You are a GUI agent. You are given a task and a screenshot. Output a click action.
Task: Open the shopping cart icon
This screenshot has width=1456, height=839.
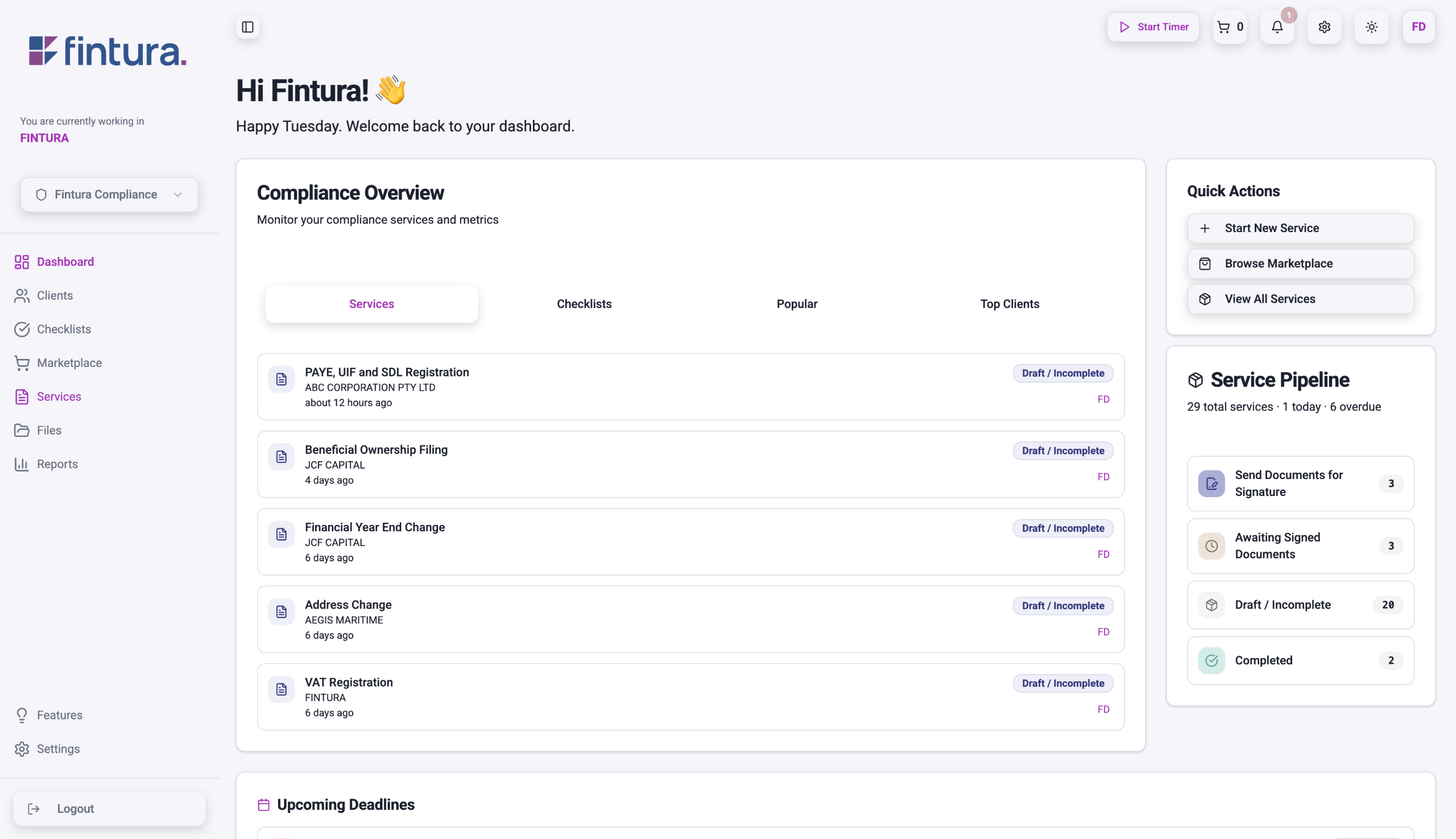click(x=1230, y=27)
